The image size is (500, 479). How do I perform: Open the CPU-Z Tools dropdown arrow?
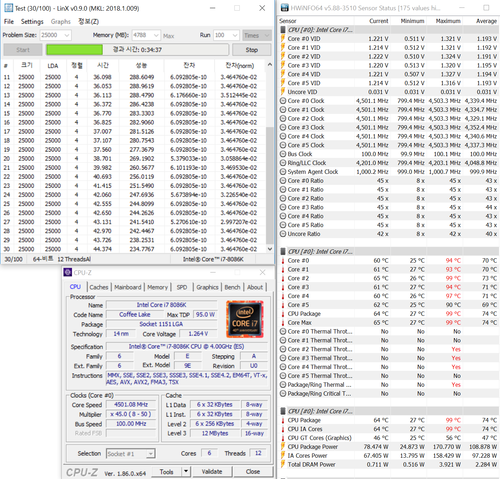(186, 471)
